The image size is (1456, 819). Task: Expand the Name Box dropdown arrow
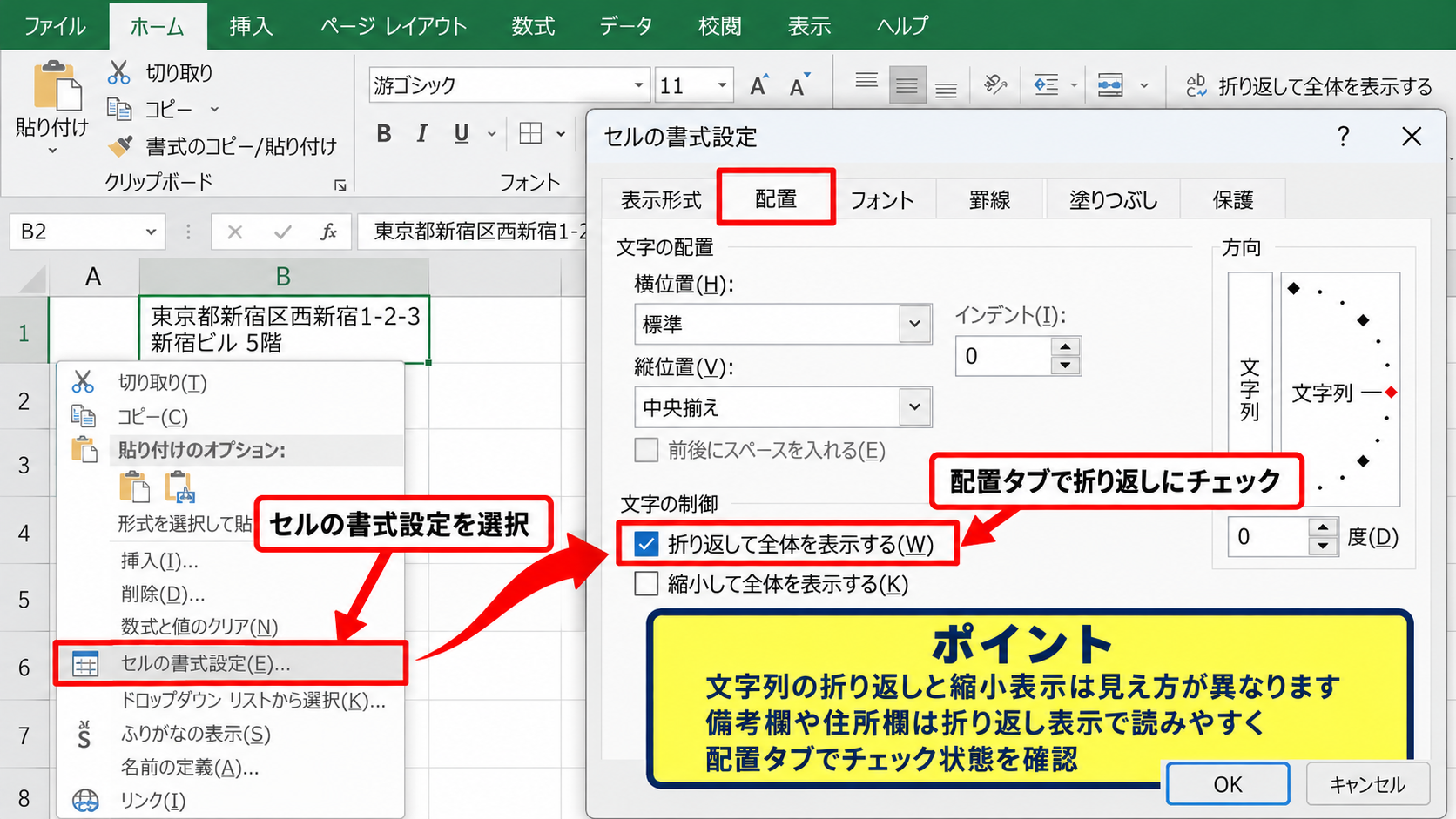click(151, 232)
